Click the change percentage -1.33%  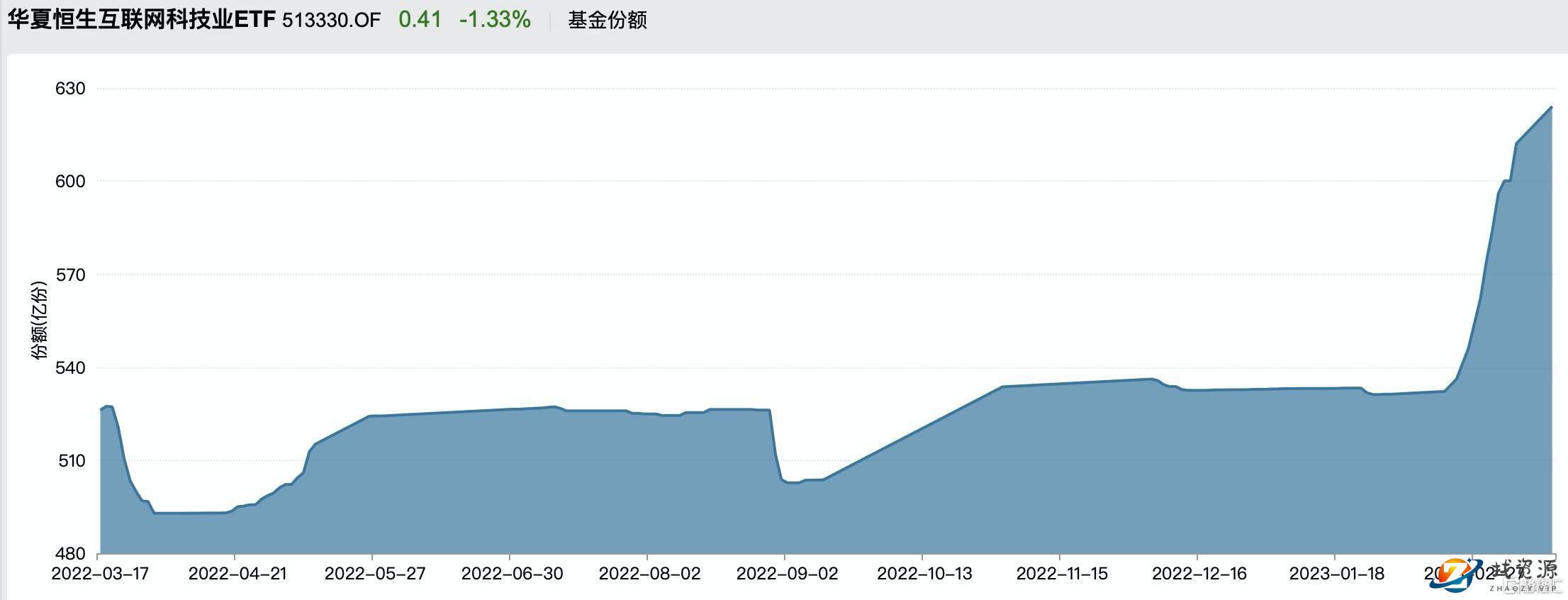tap(495, 19)
